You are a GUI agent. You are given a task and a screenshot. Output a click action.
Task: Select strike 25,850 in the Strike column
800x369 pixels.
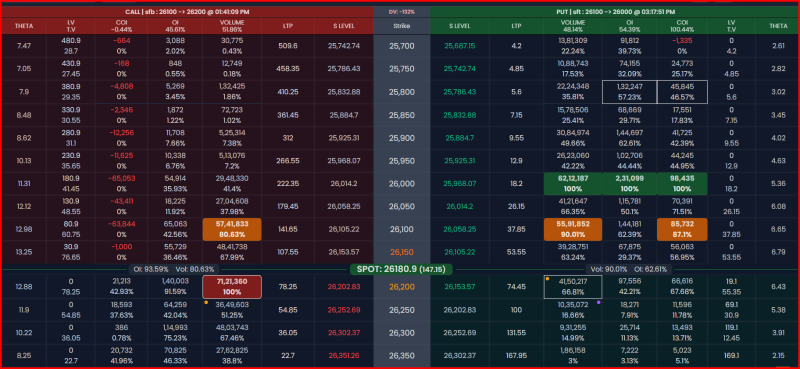[402, 115]
